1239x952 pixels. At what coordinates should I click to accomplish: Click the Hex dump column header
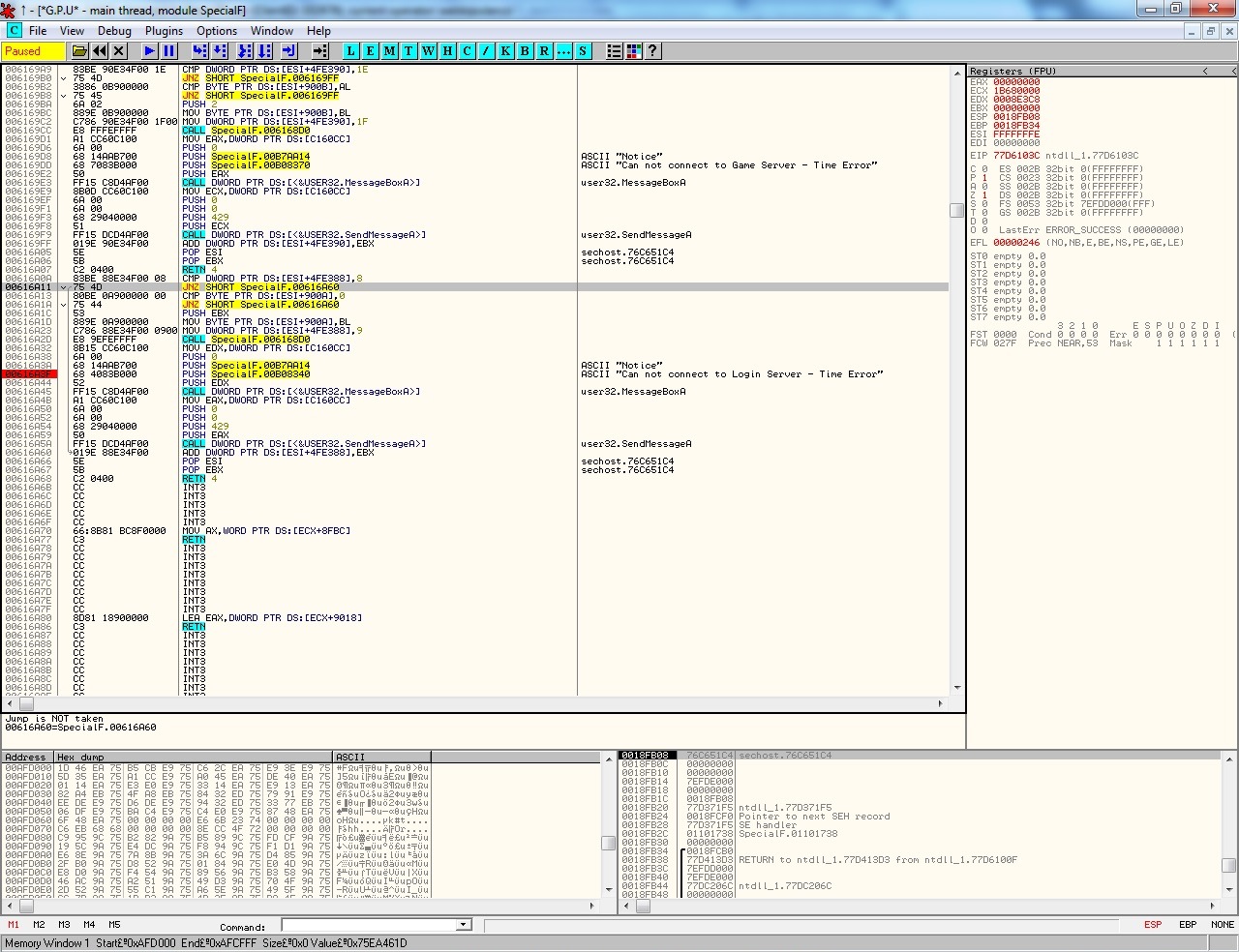(x=194, y=757)
